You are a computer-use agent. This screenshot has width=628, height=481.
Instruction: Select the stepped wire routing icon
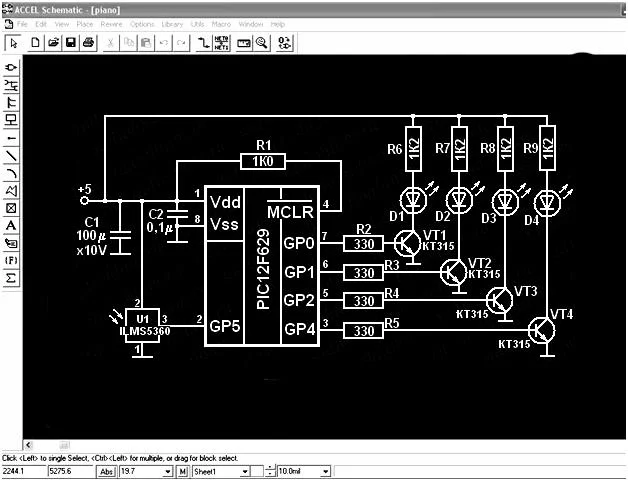[203, 42]
